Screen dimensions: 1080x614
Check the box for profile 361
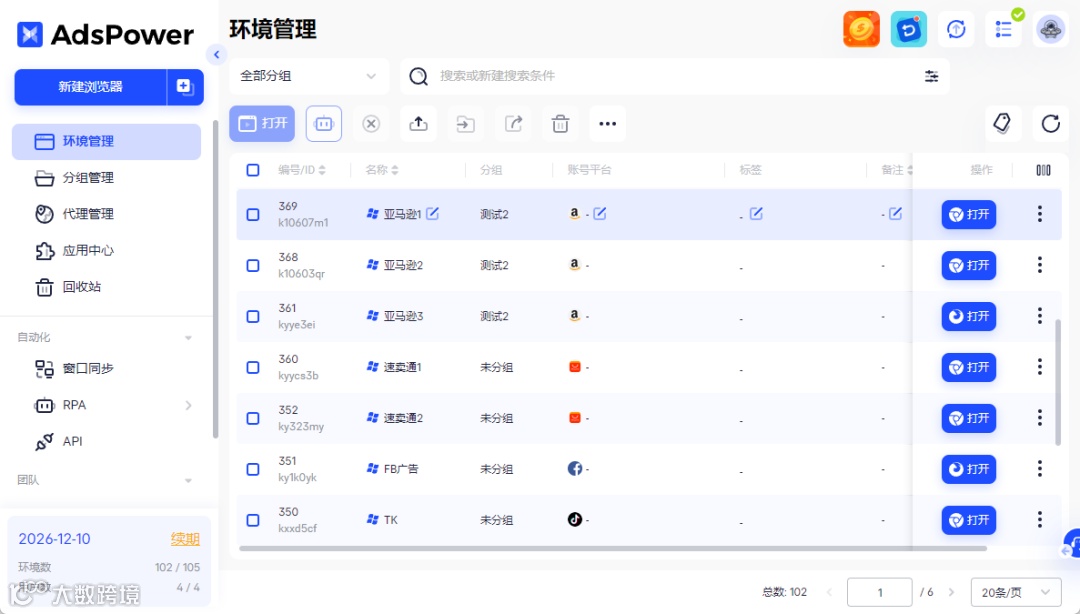point(253,316)
